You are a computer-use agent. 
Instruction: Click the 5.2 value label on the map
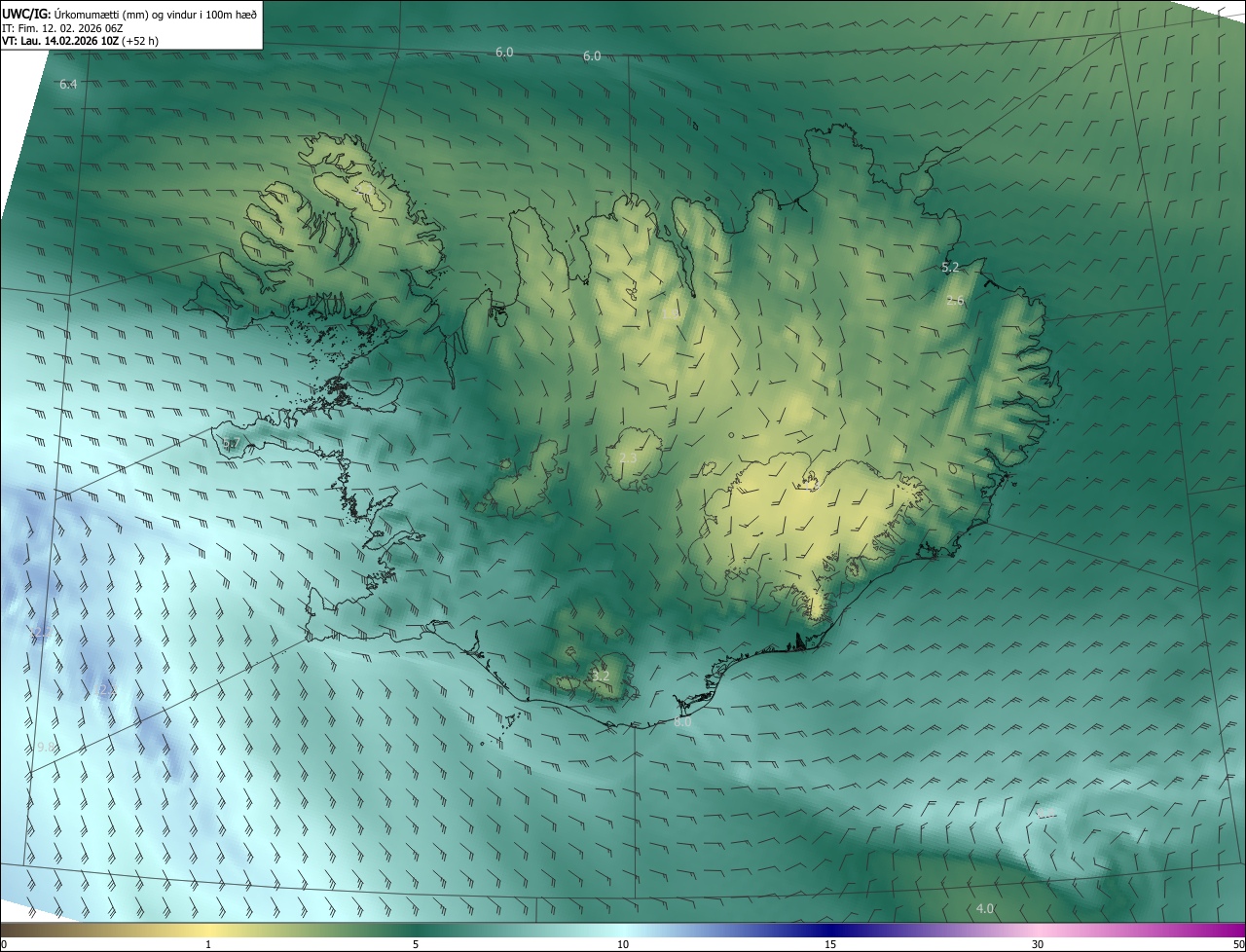[x=950, y=267]
